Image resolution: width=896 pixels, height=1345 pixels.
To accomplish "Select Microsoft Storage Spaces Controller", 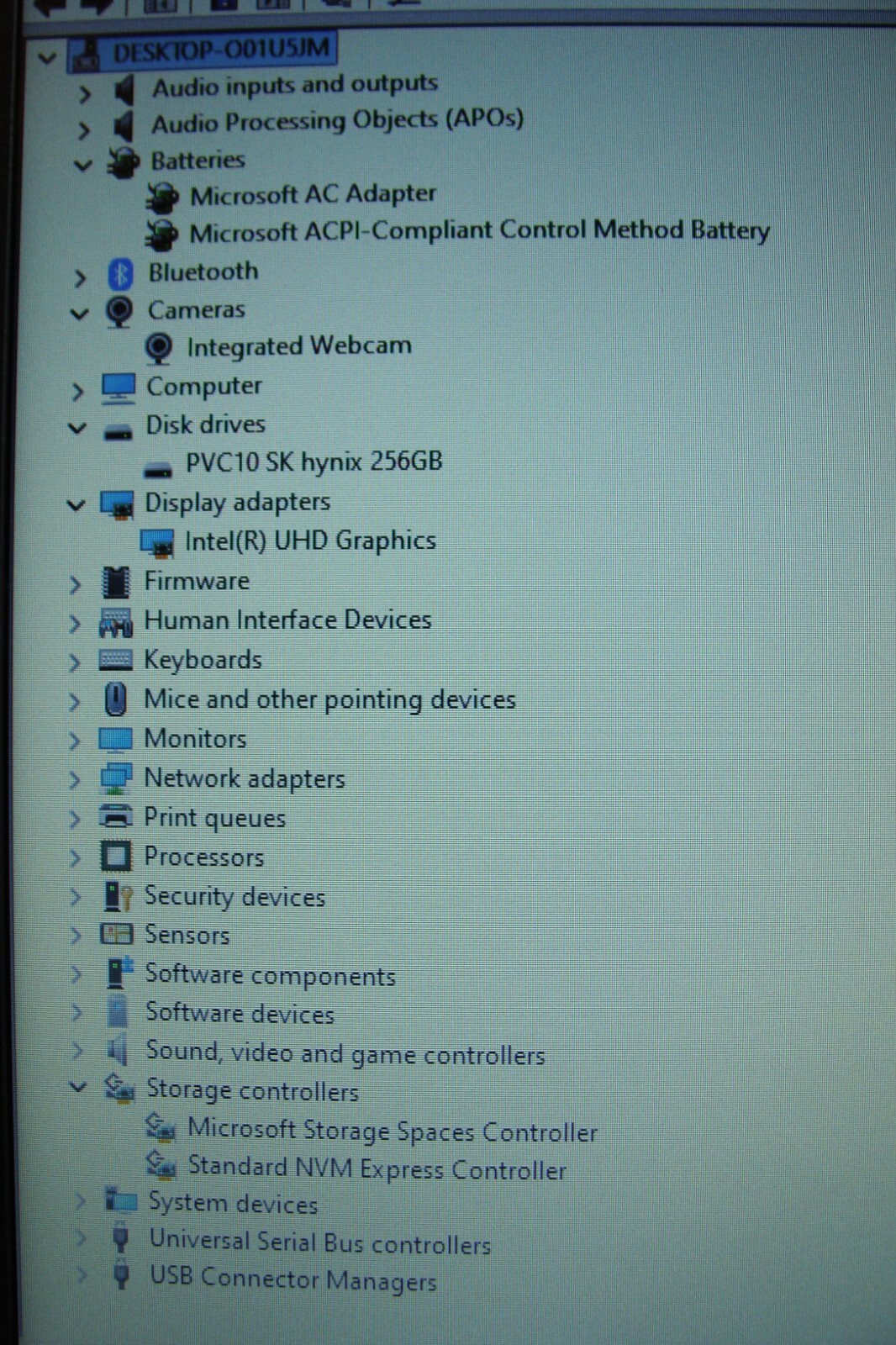I will pos(393,1131).
